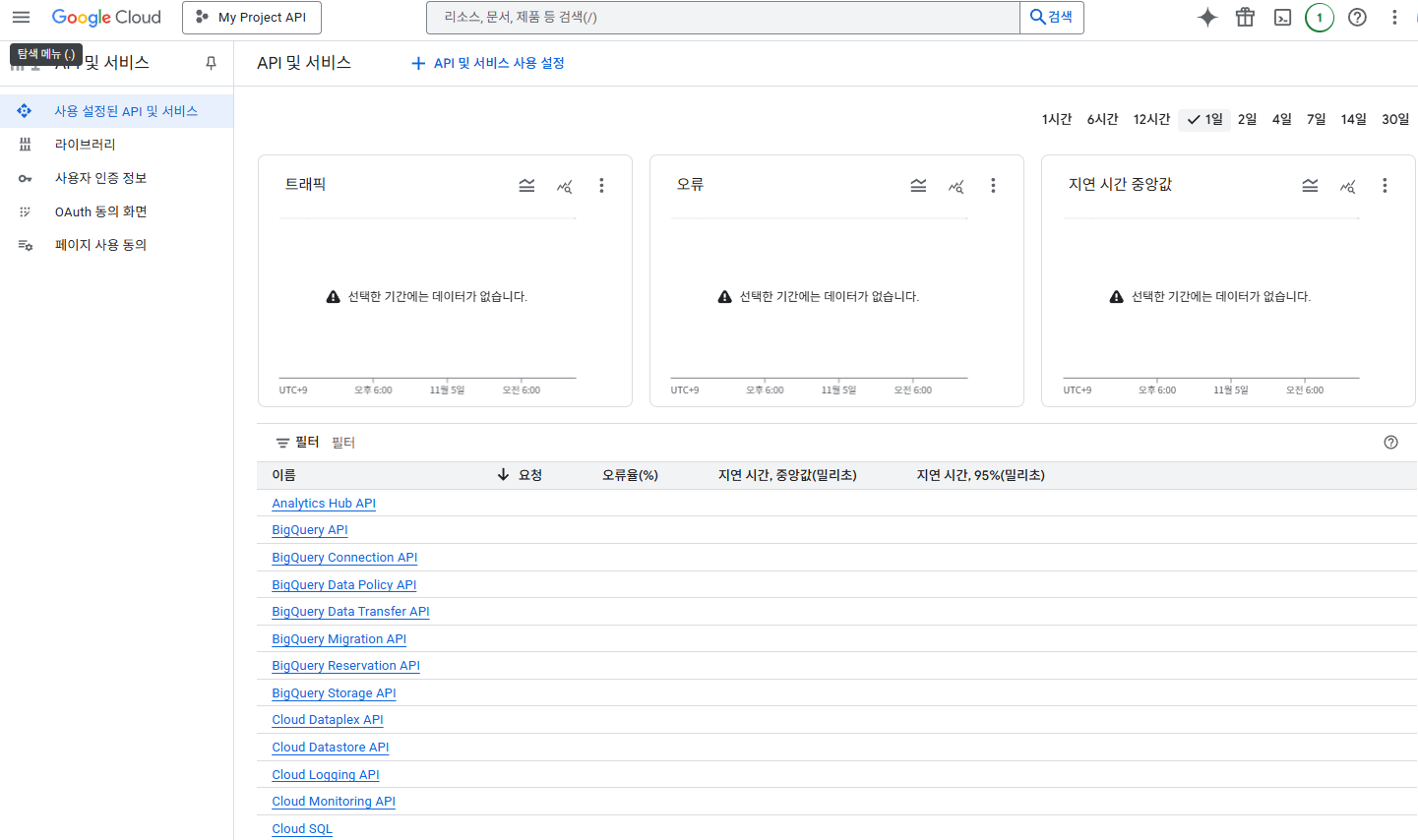Open the help question mark icon
The image size is (1418, 840).
1357,17
